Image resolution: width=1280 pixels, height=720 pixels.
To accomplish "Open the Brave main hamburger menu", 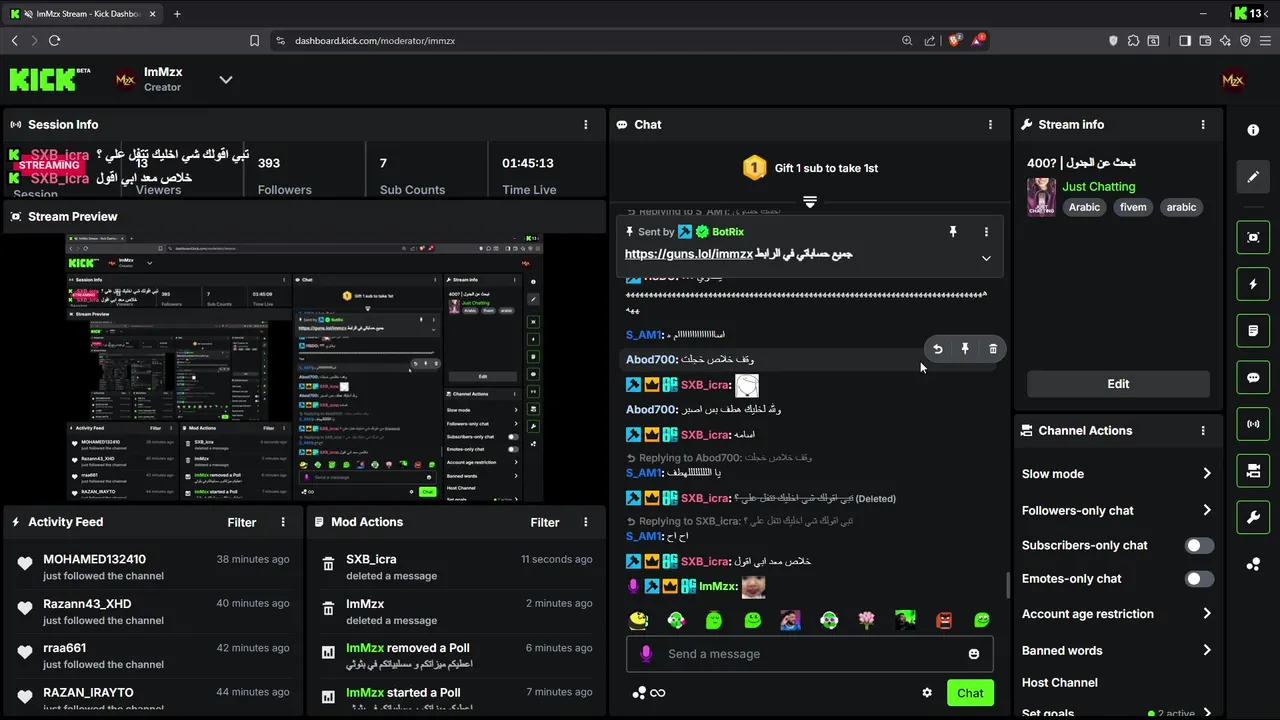I will (x=1265, y=41).
